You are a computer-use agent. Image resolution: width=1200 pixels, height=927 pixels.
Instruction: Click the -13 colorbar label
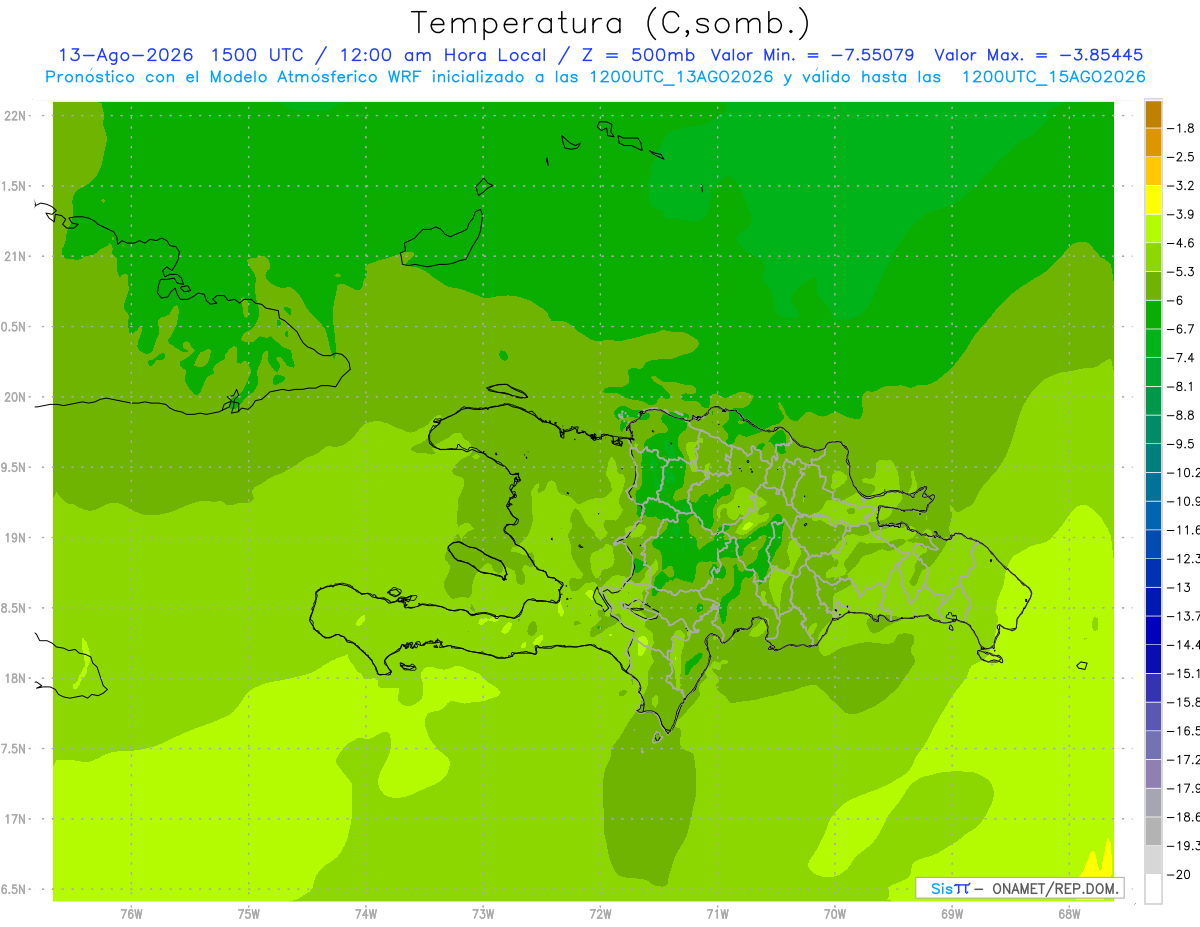1179,587
